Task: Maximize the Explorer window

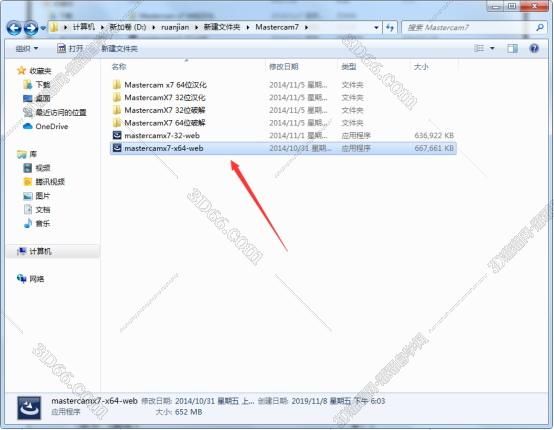Action: pos(512,6)
